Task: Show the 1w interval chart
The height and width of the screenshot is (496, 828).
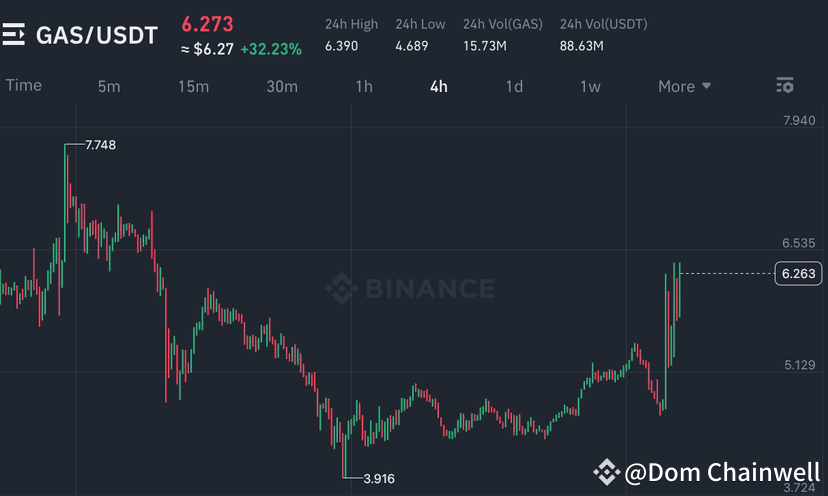Action: click(x=590, y=86)
